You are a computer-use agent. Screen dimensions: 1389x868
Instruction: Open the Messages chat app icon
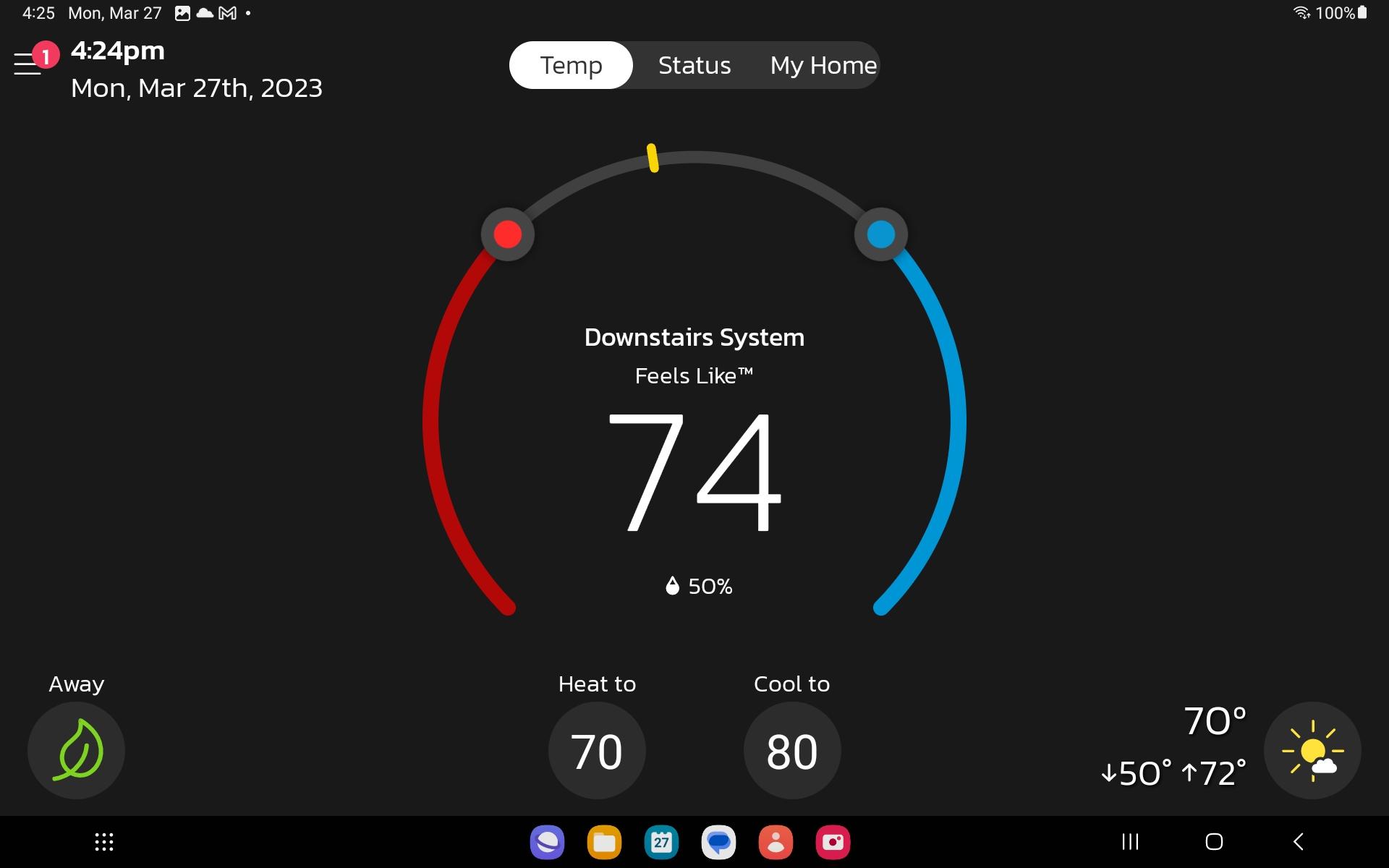click(718, 842)
